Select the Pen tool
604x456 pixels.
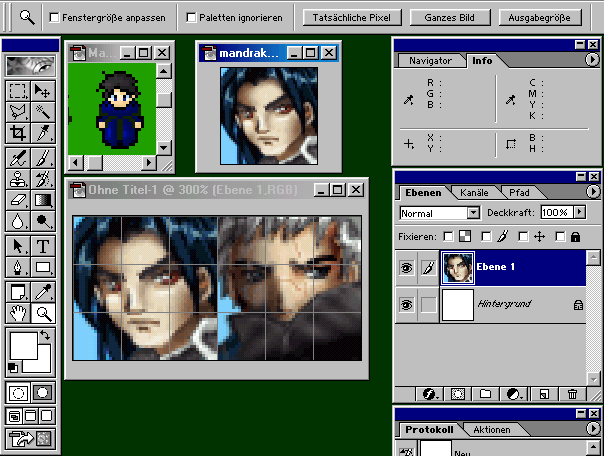click(x=18, y=267)
